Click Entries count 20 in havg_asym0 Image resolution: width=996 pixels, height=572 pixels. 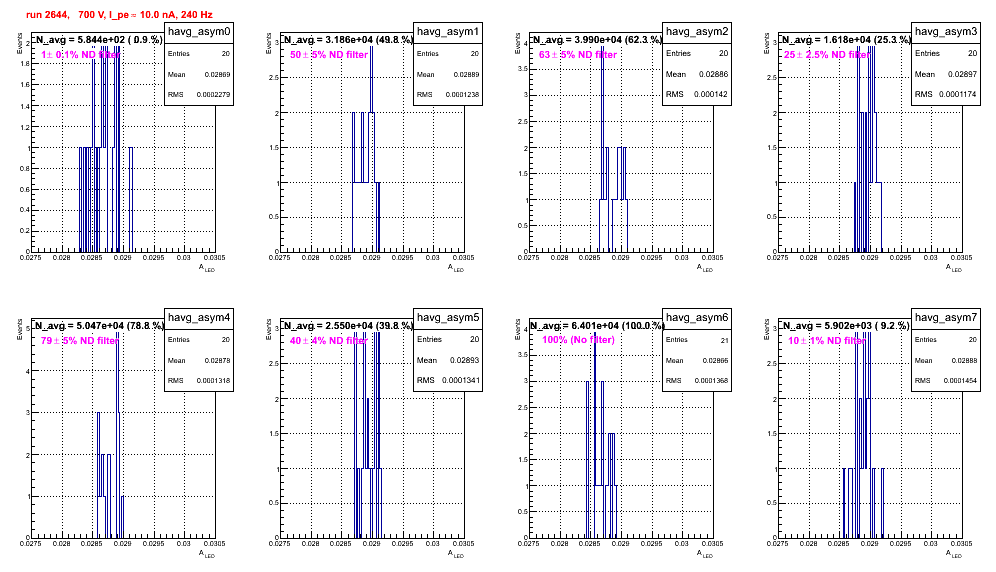226,54
